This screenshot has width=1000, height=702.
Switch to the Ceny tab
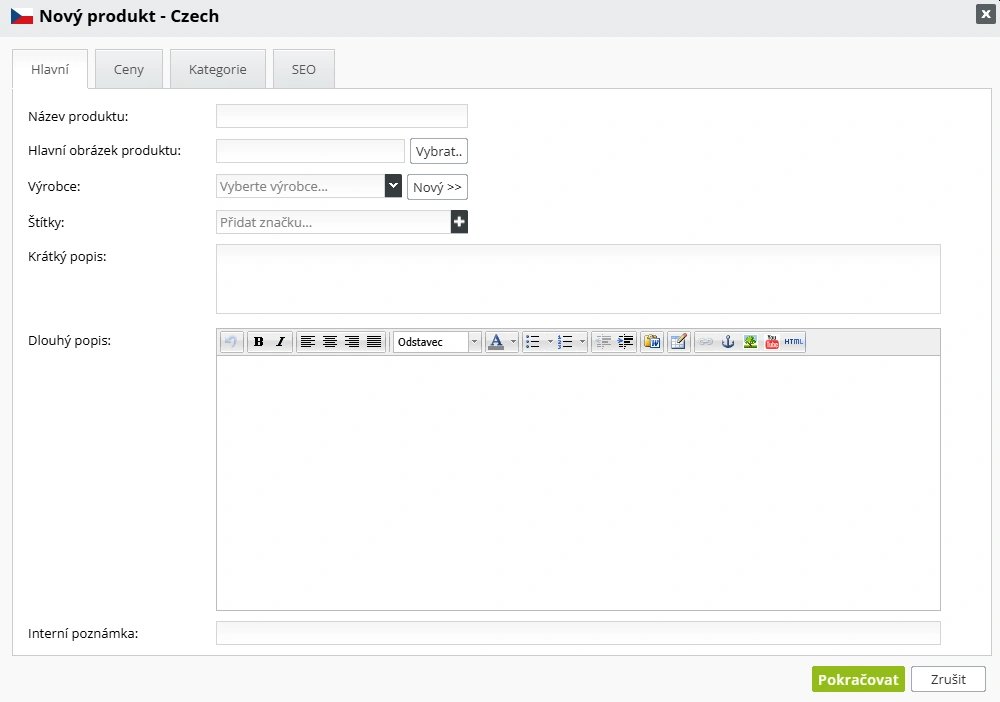(129, 70)
